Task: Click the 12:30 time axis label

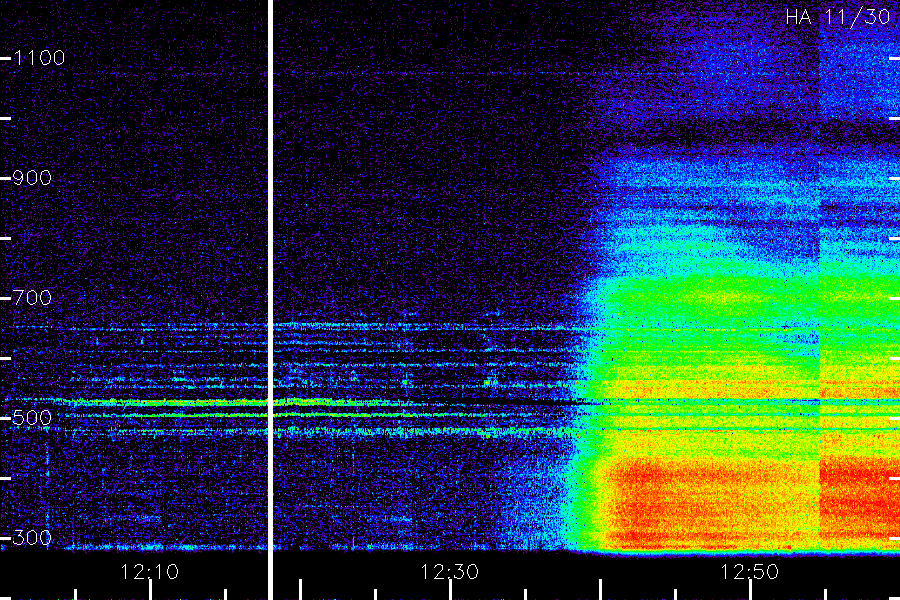Action: 449,571
